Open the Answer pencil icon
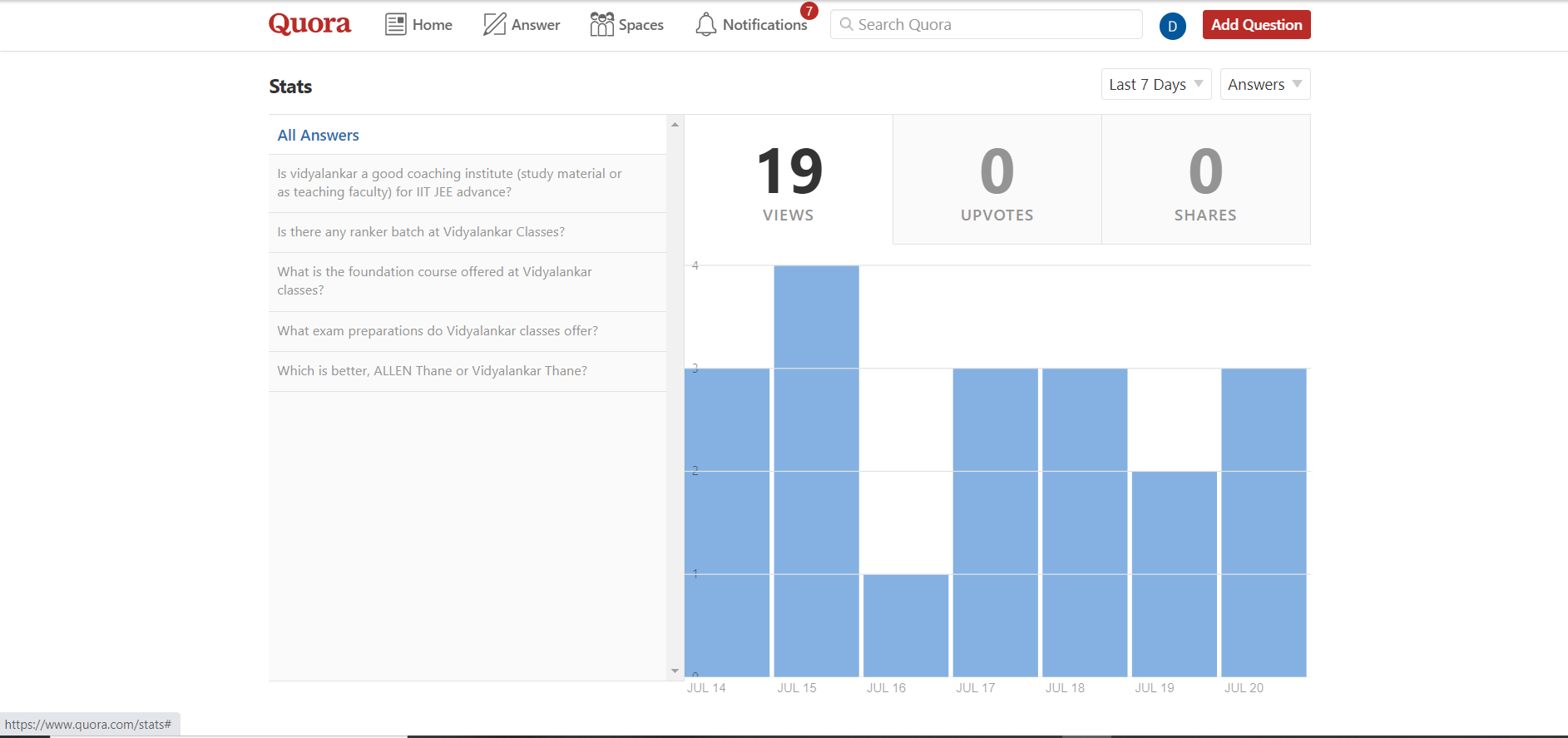Viewport: 1568px width, 738px height. [x=494, y=24]
